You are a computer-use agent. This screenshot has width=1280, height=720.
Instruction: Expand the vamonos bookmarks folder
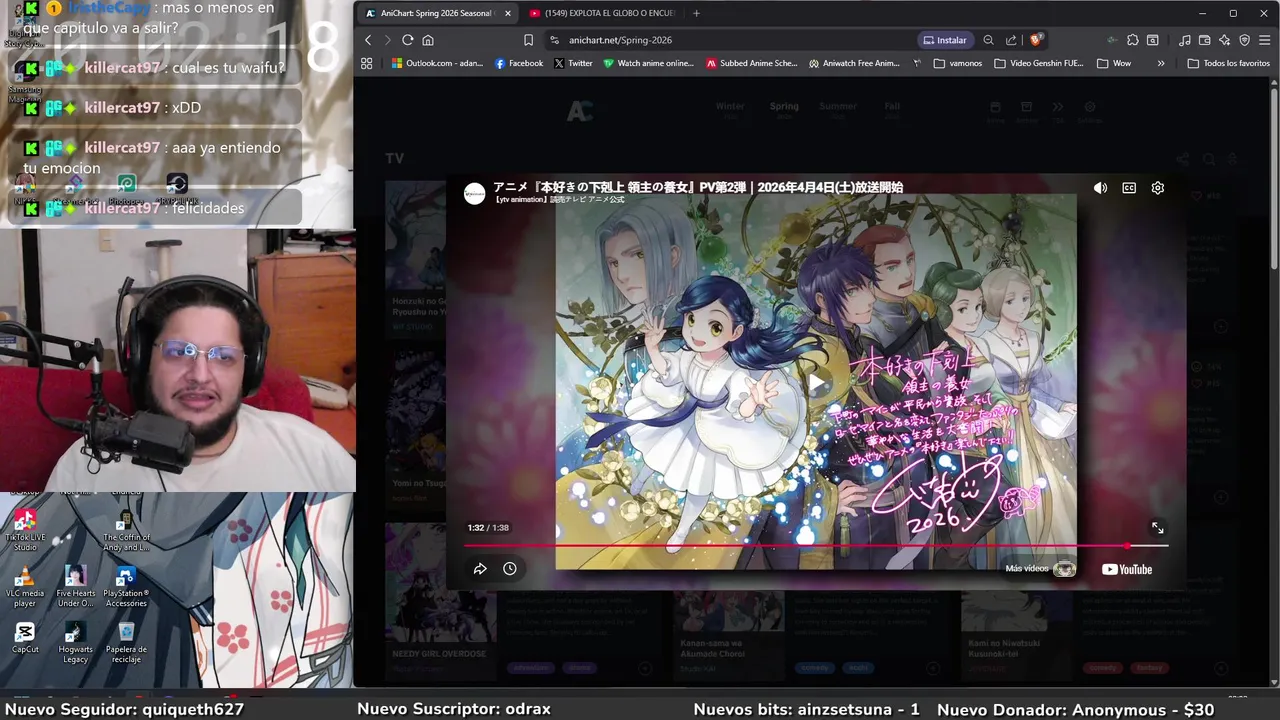(958, 63)
